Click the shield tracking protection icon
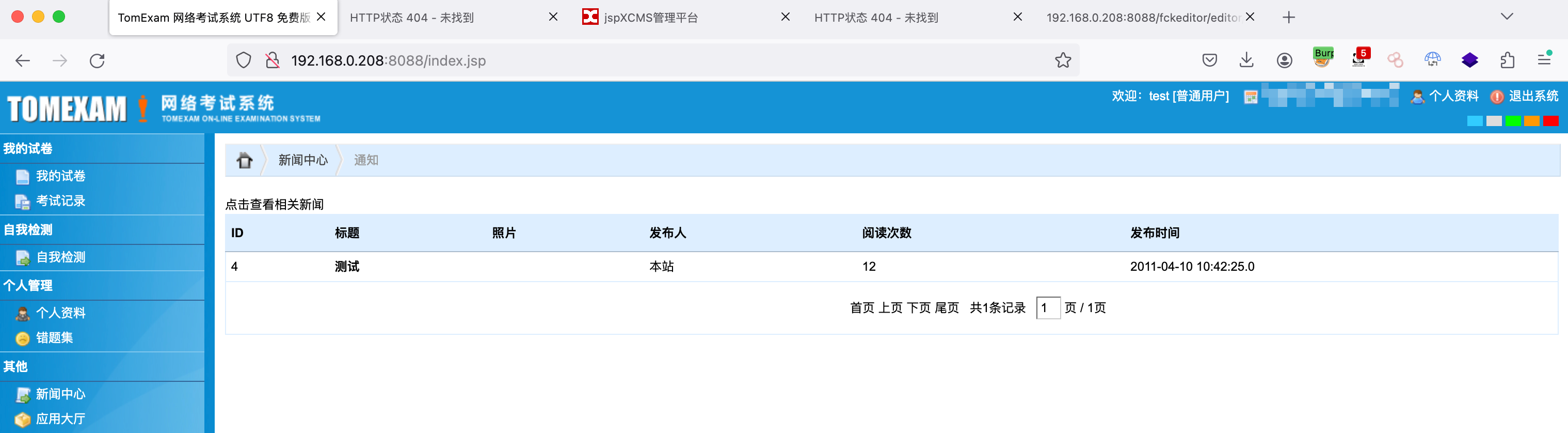Image resolution: width=1568 pixels, height=433 pixels. (244, 60)
